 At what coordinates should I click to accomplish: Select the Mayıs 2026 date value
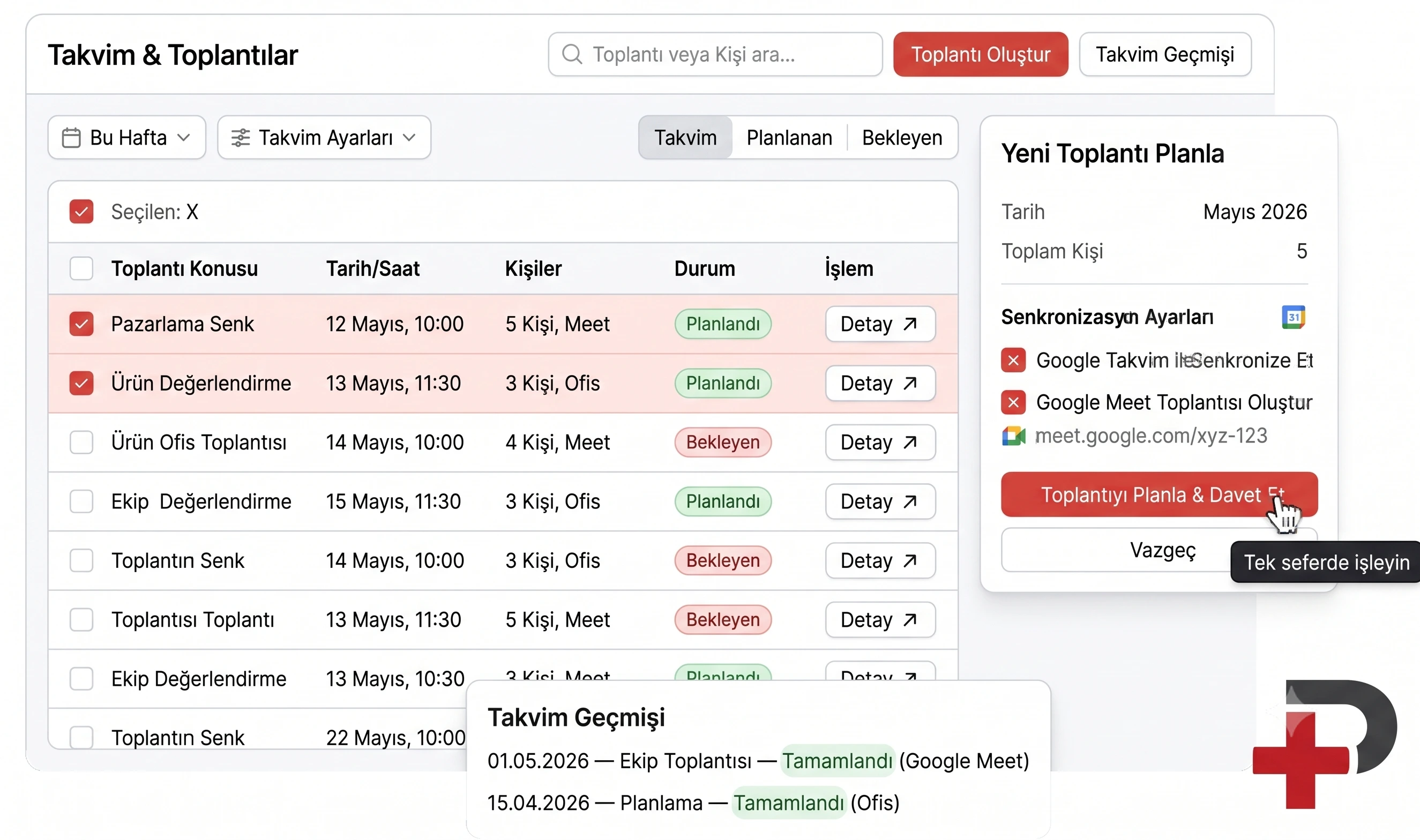tap(1254, 212)
